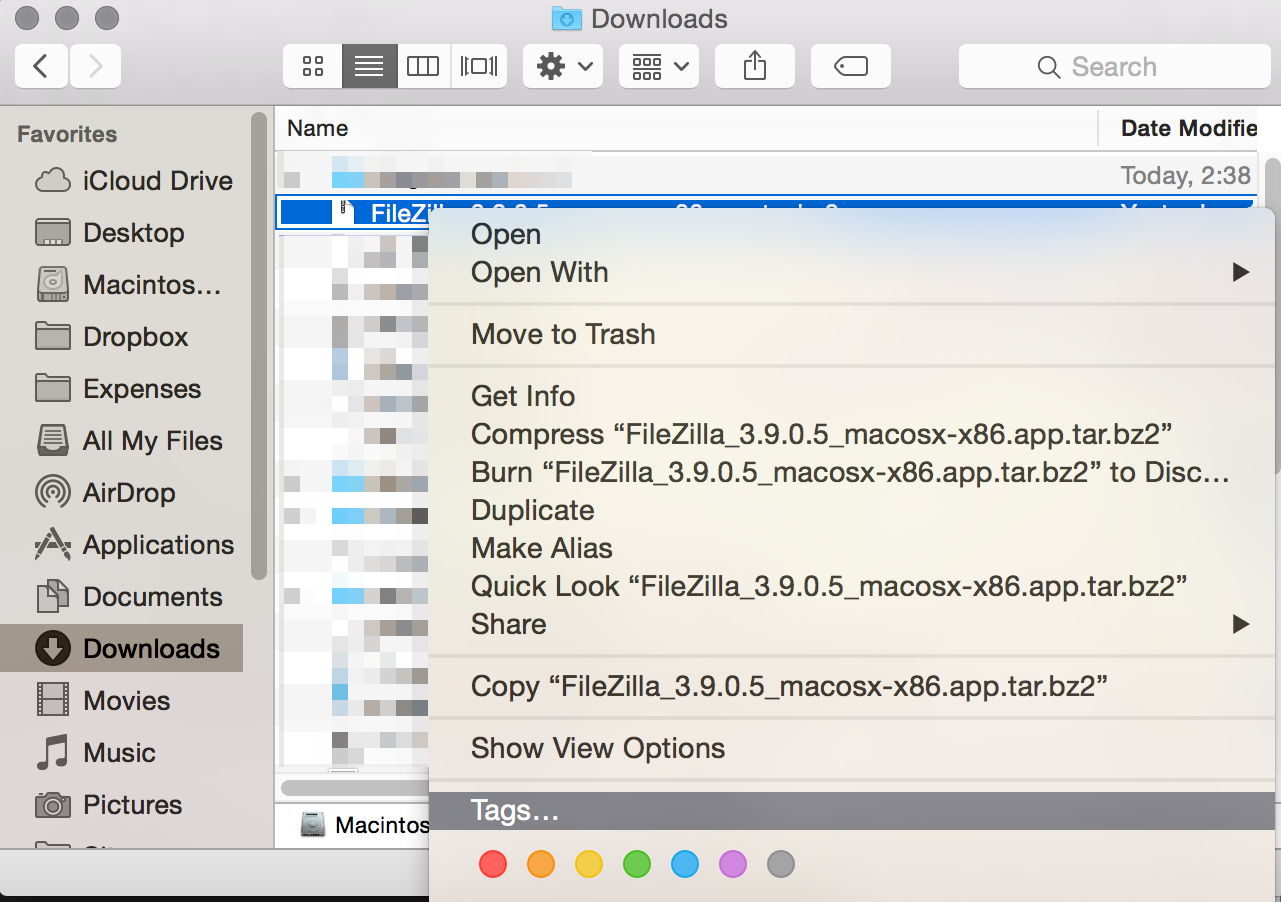Choose Copy FileZilla archive
Image resolution: width=1281 pixels, height=902 pixels.
[852, 686]
